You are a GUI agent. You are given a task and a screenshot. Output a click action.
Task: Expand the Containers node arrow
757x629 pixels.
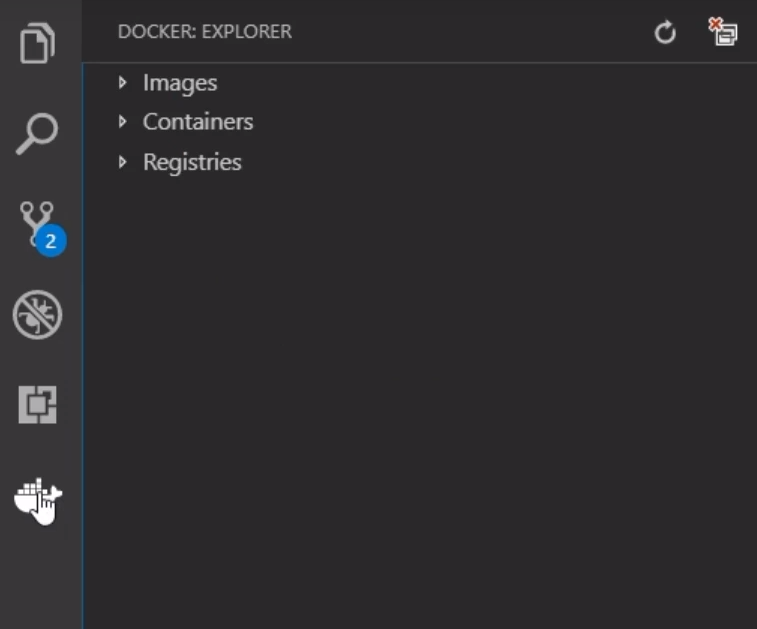pyautogui.click(x=123, y=122)
